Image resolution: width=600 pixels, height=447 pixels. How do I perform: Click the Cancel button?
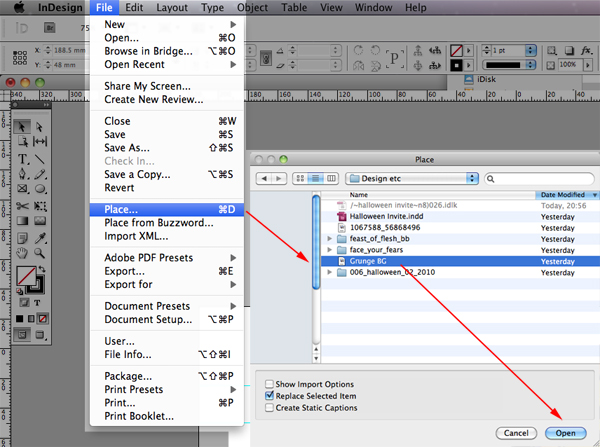click(x=516, y=433)
